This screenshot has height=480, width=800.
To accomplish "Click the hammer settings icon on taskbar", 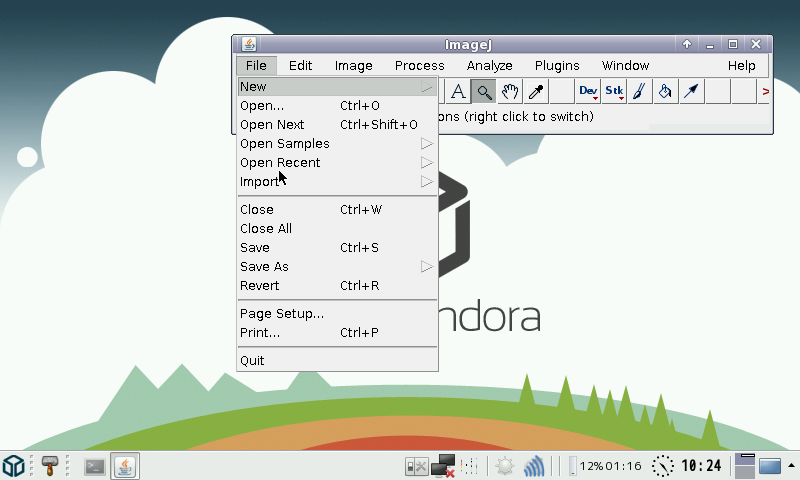I will [49, 466].
